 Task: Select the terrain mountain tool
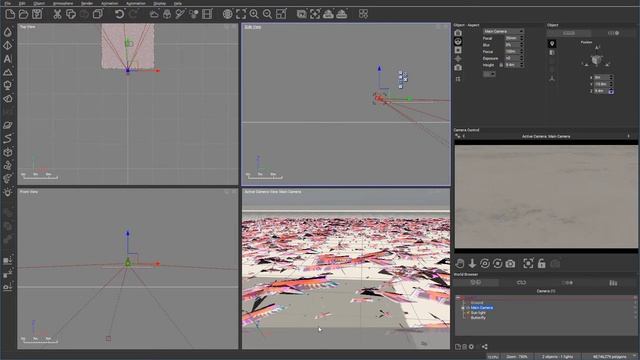8,72
